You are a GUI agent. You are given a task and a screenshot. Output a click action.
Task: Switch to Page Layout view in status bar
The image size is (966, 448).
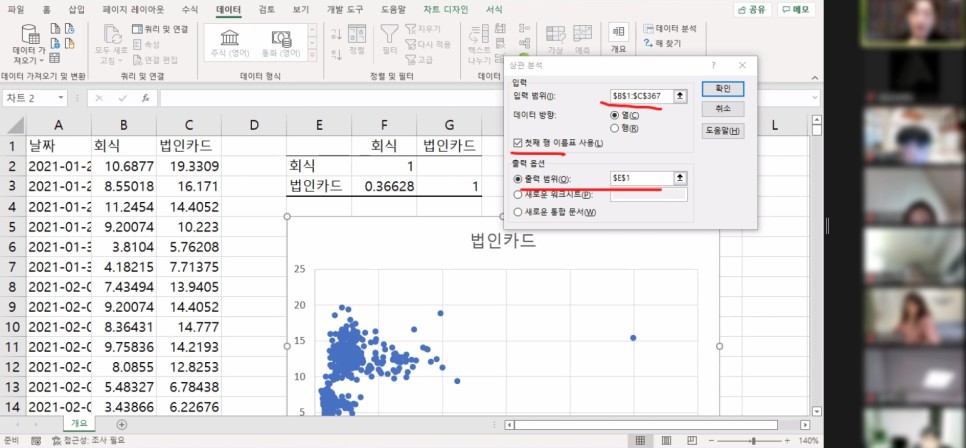coord(667,441)
